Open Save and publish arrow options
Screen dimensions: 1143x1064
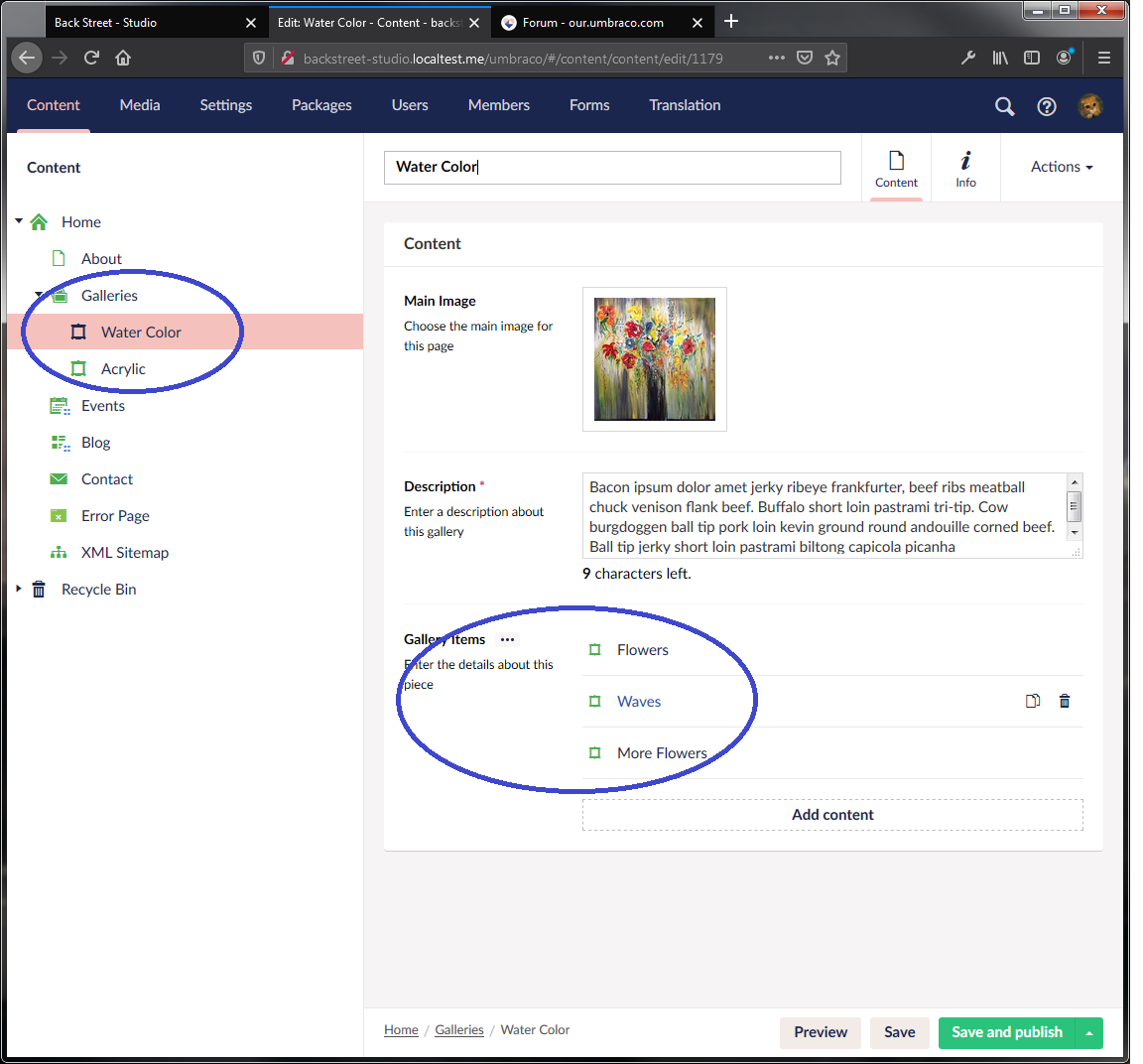point(1089,1033)
